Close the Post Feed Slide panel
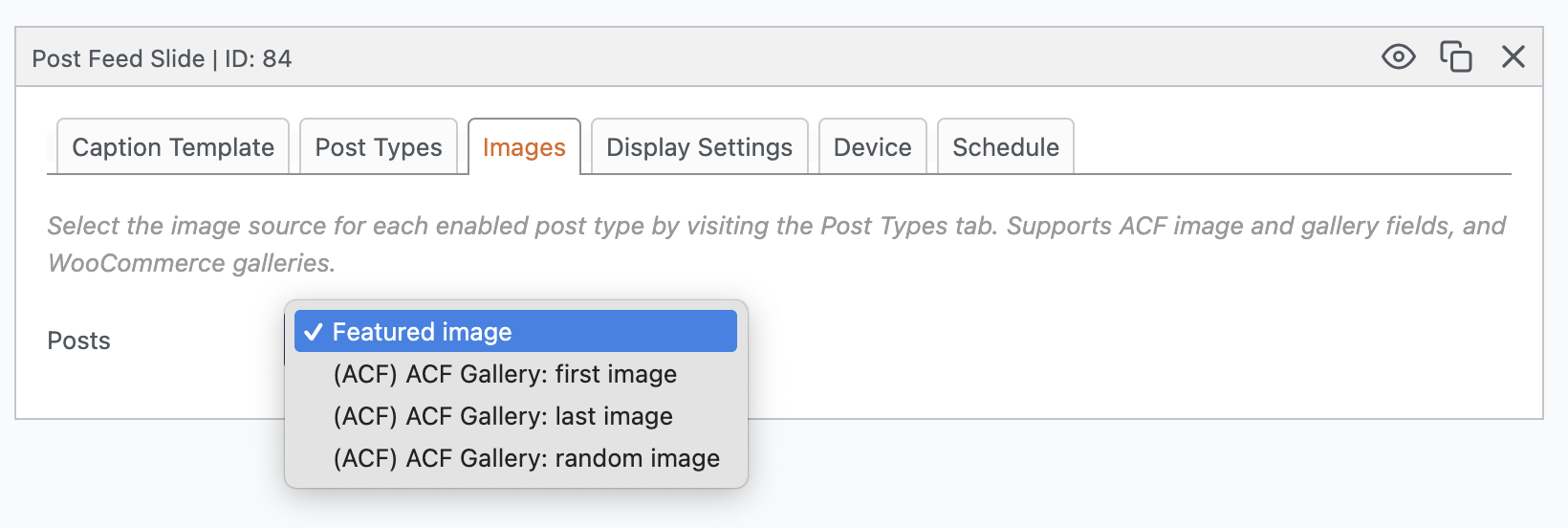 1513,57
